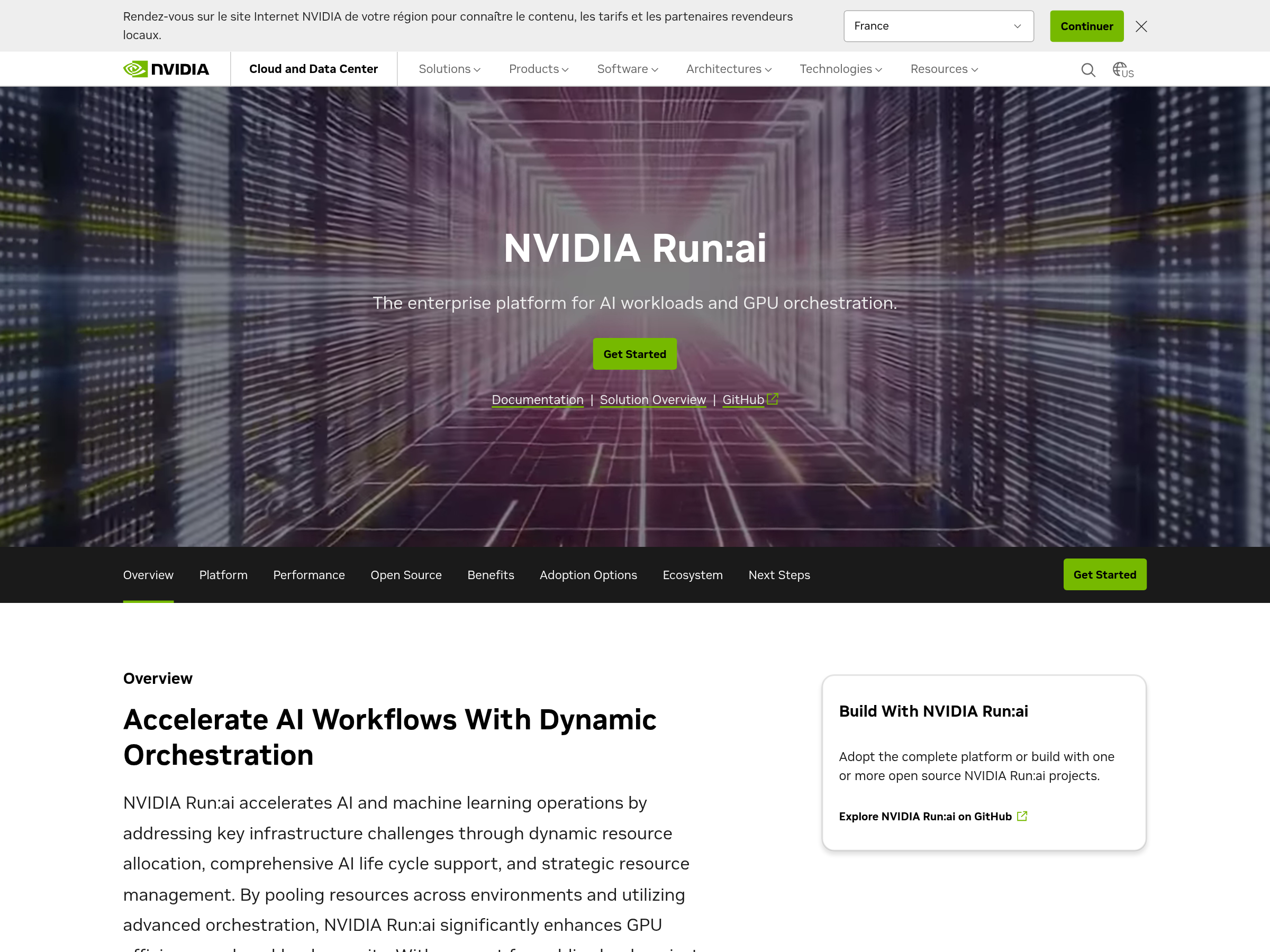The image size is (1270, 952).
Task: Click the external-link icon beside GitHub
Action: (x=772, y=399)
